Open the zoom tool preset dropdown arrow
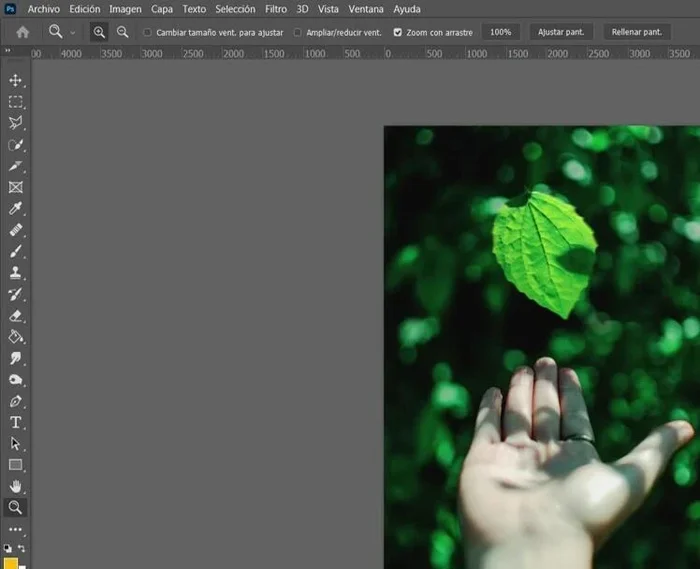The width and height of the screenshot is (700, 569). [x=73, y=32]
